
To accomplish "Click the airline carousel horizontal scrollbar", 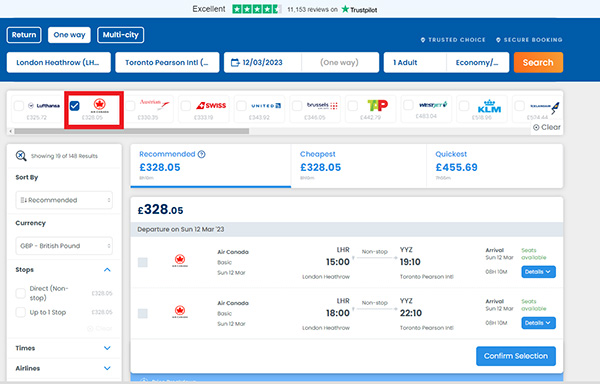I will (132, 131).
